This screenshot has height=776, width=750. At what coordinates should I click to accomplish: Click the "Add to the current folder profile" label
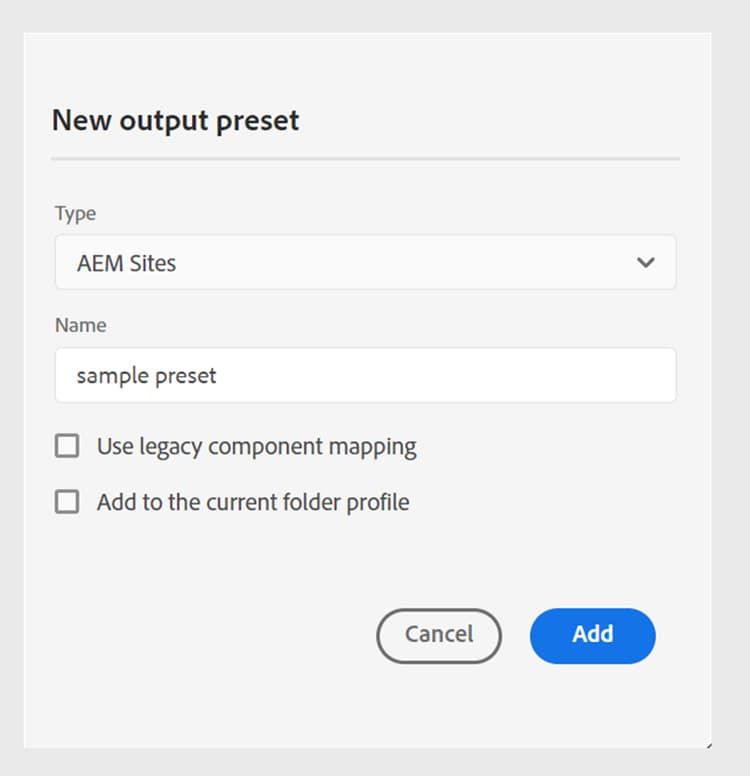253,502
